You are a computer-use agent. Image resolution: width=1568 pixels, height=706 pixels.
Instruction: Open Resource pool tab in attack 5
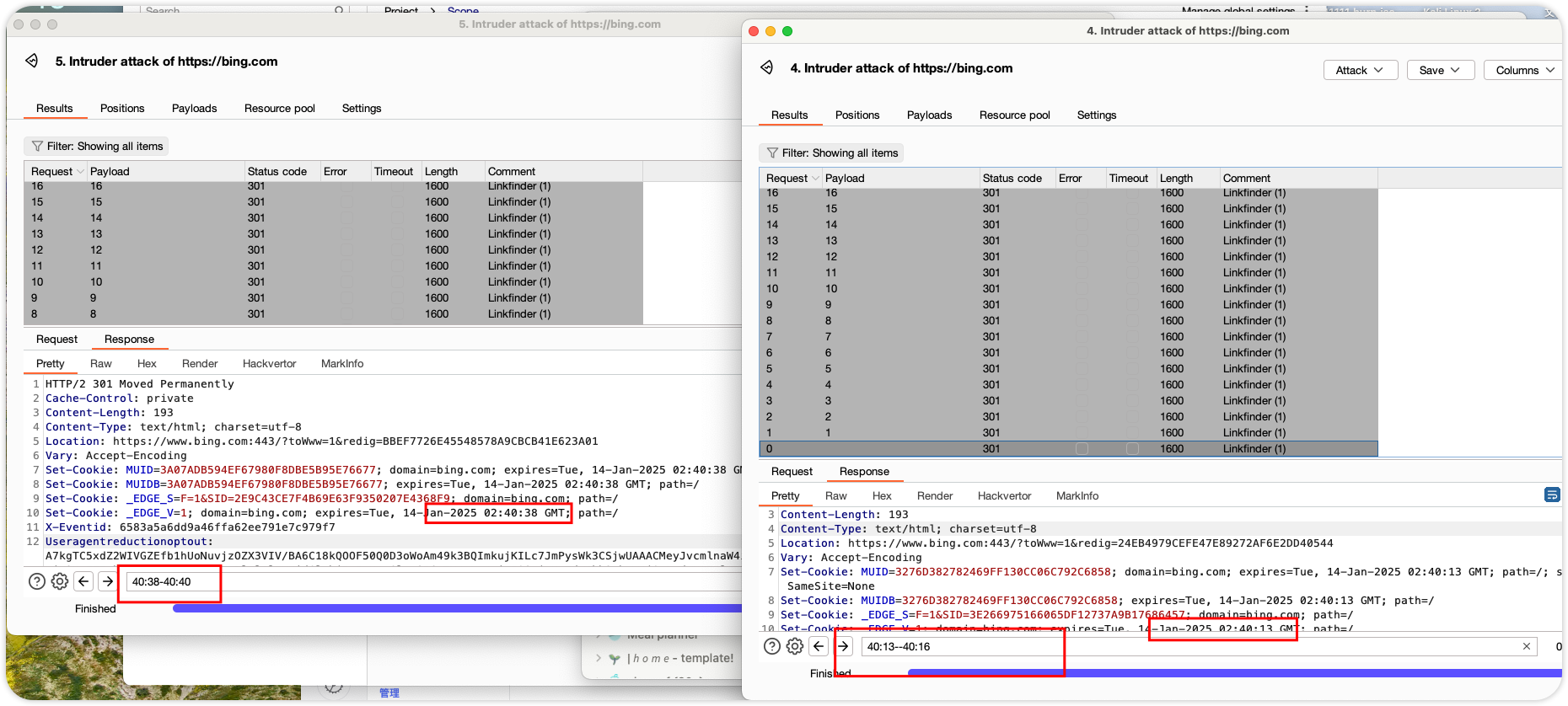pos(280,109)
